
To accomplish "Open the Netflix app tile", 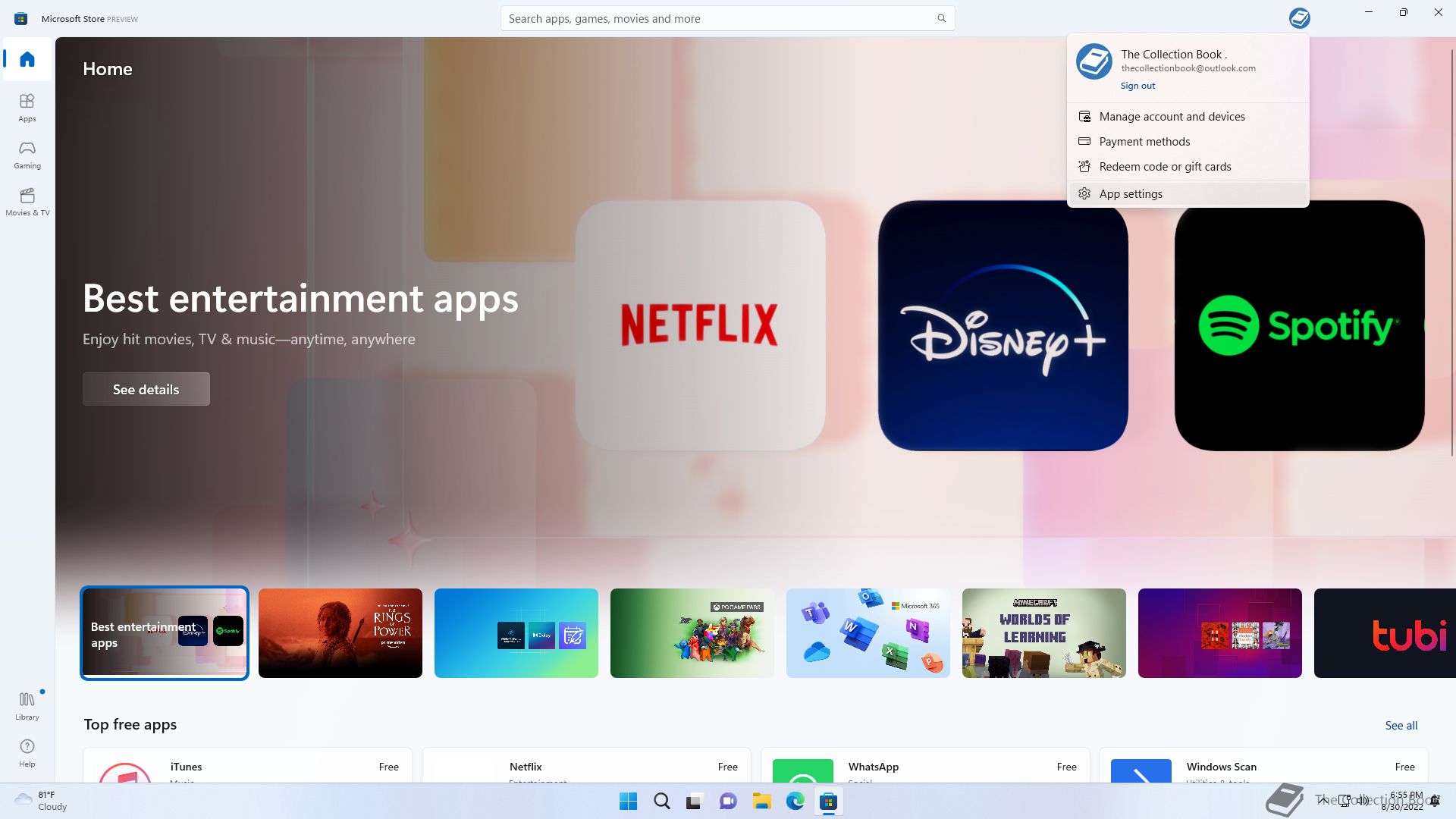I will pyautogui.click(x=700, y=325).
